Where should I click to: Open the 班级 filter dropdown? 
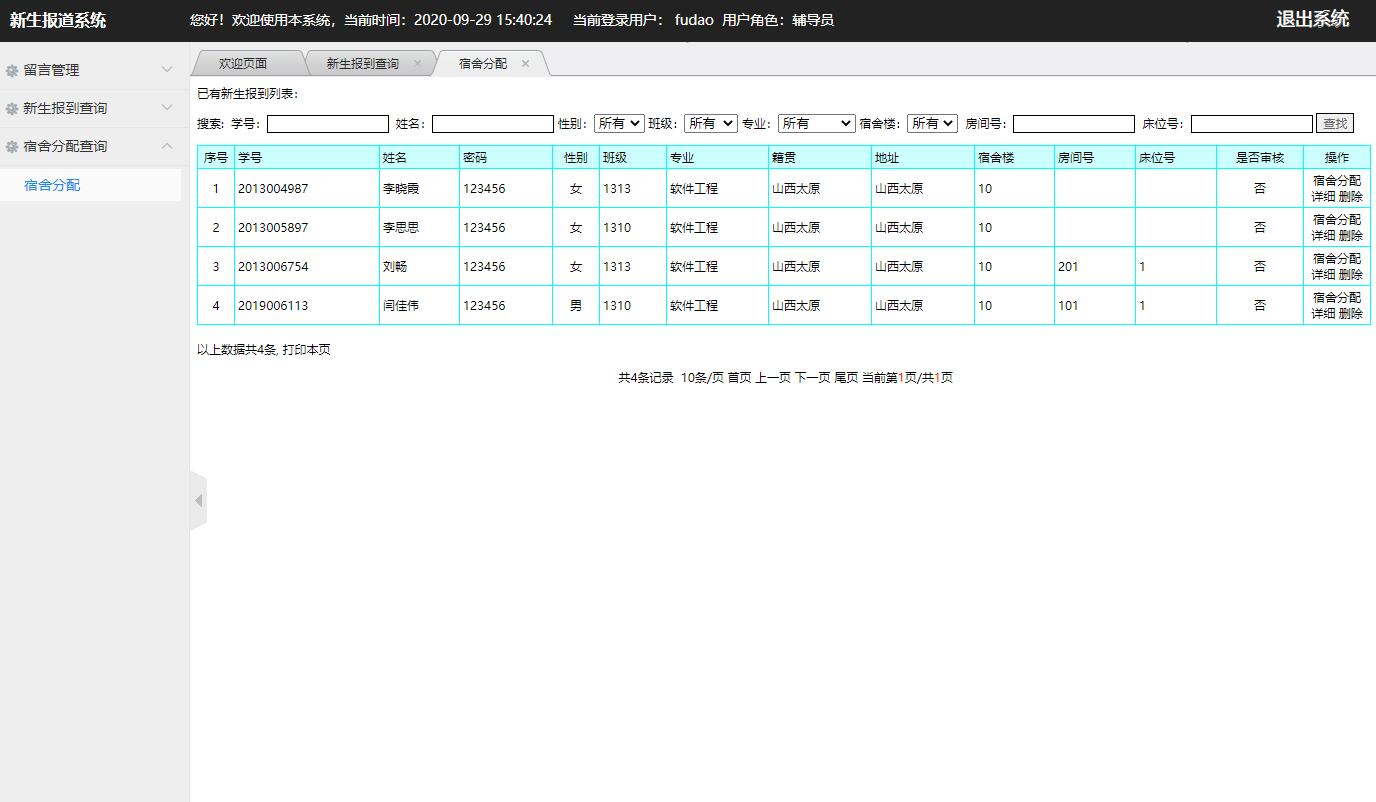pos(710,123)
